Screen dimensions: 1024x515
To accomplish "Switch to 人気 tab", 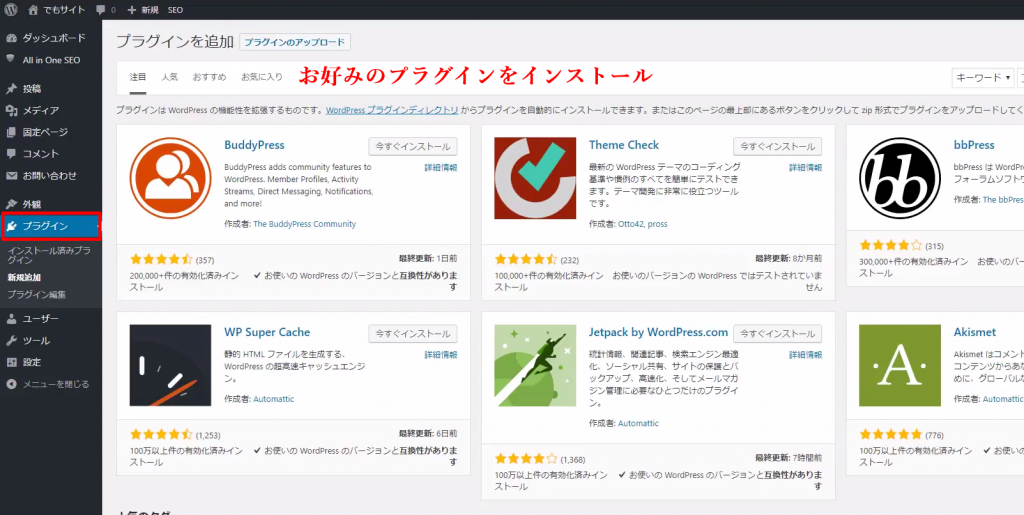I will [170, 77].
